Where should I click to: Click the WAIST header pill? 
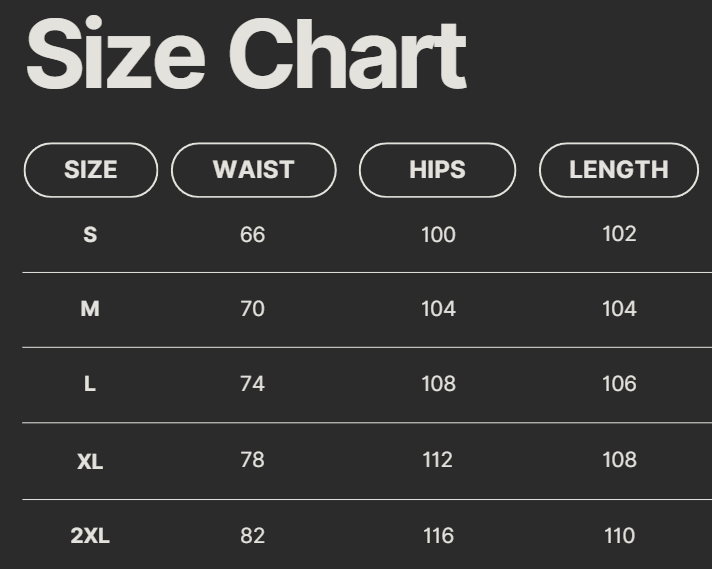coord(254,170)
